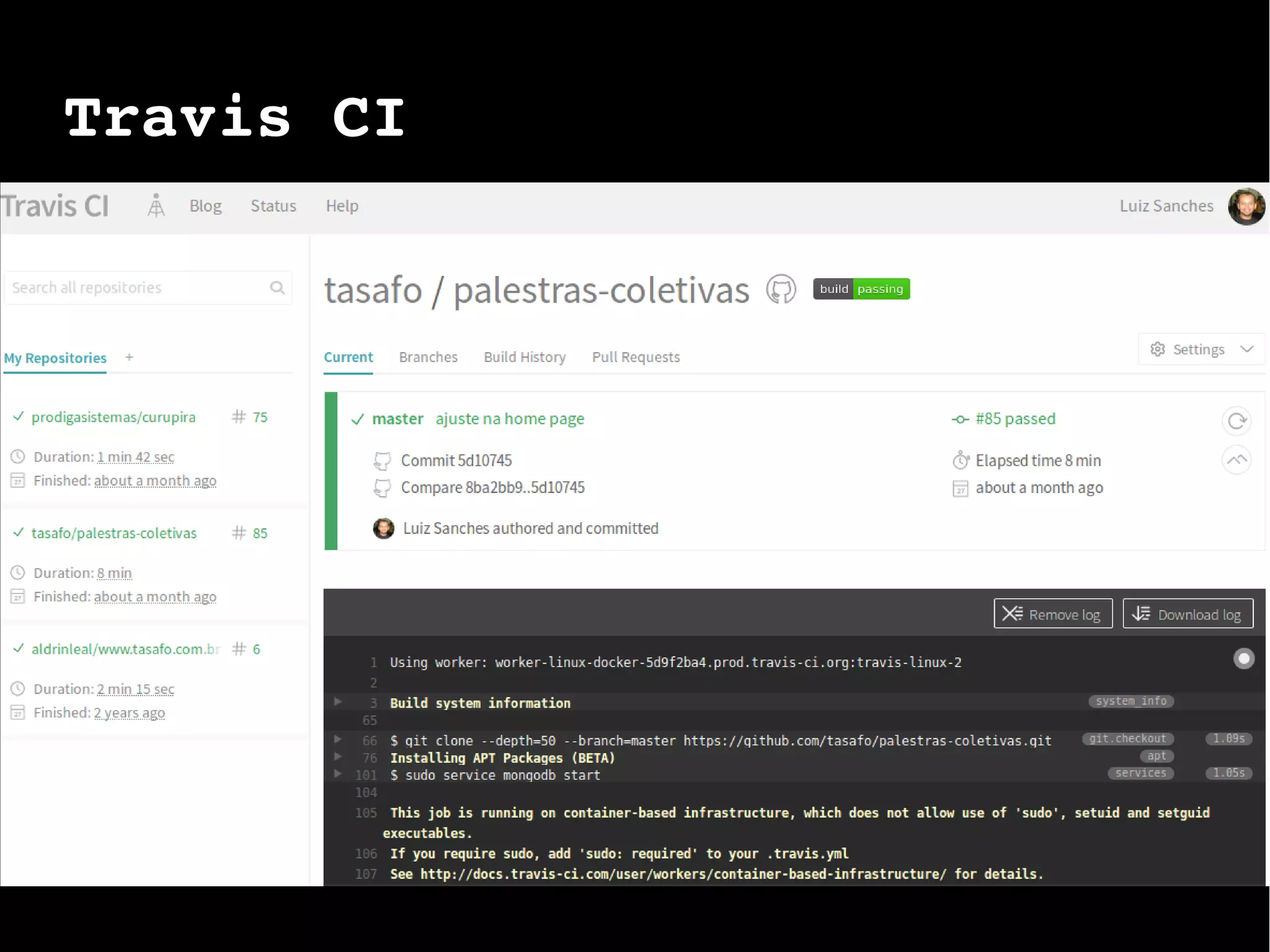Click the hash icon next to build 75
This screenshot has height=952, width=1270.
coord(239,417)
